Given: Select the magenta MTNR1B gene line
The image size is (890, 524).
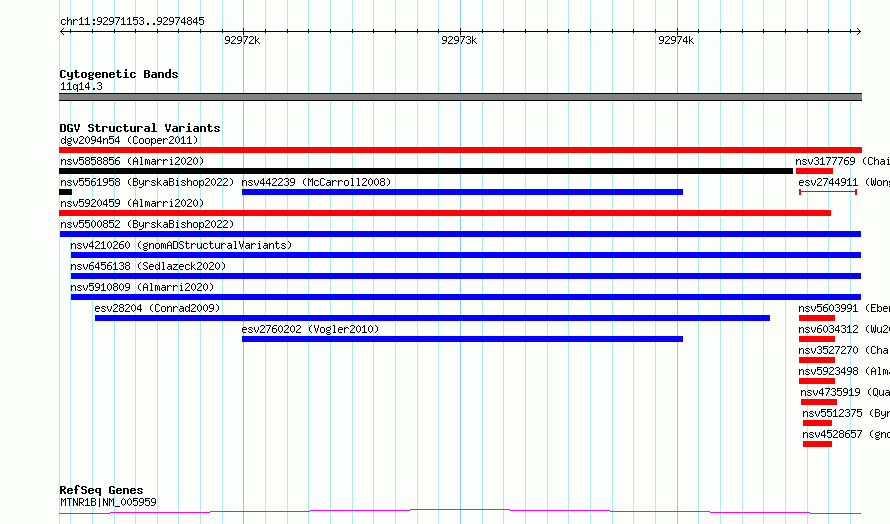Looking at the screenshot, I should (x=460, y=512).
